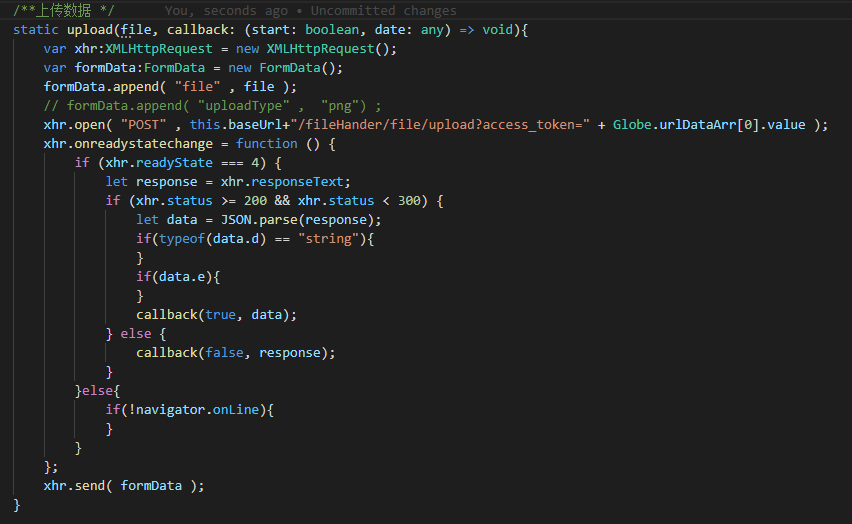Screen dimensions: 852x524
Task: Click the 'boolean' type in the callback signature
Action: pos(331,30)
